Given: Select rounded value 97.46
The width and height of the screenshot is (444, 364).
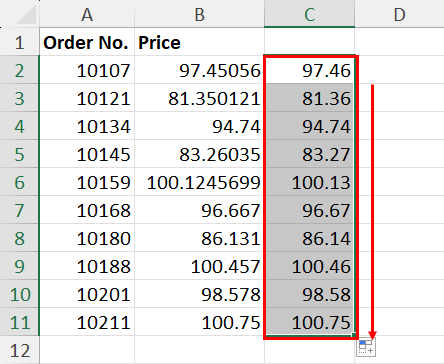Looking at the screenshot, I should point(310,70).
